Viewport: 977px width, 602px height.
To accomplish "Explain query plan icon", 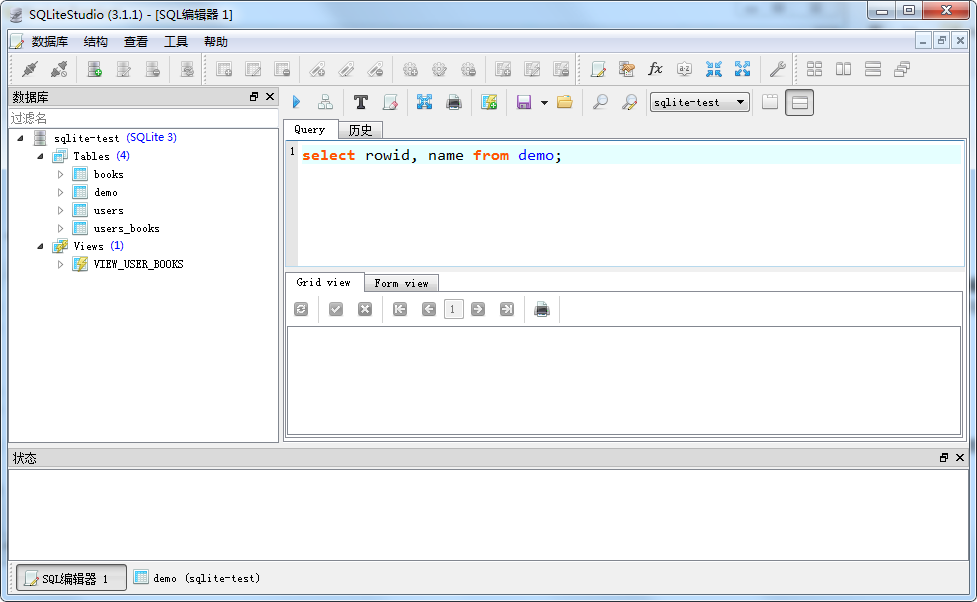I will [325, 102].
